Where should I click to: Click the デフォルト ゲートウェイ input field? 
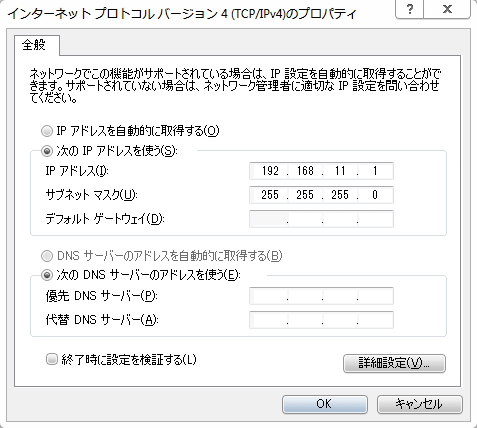pos(321,219)
